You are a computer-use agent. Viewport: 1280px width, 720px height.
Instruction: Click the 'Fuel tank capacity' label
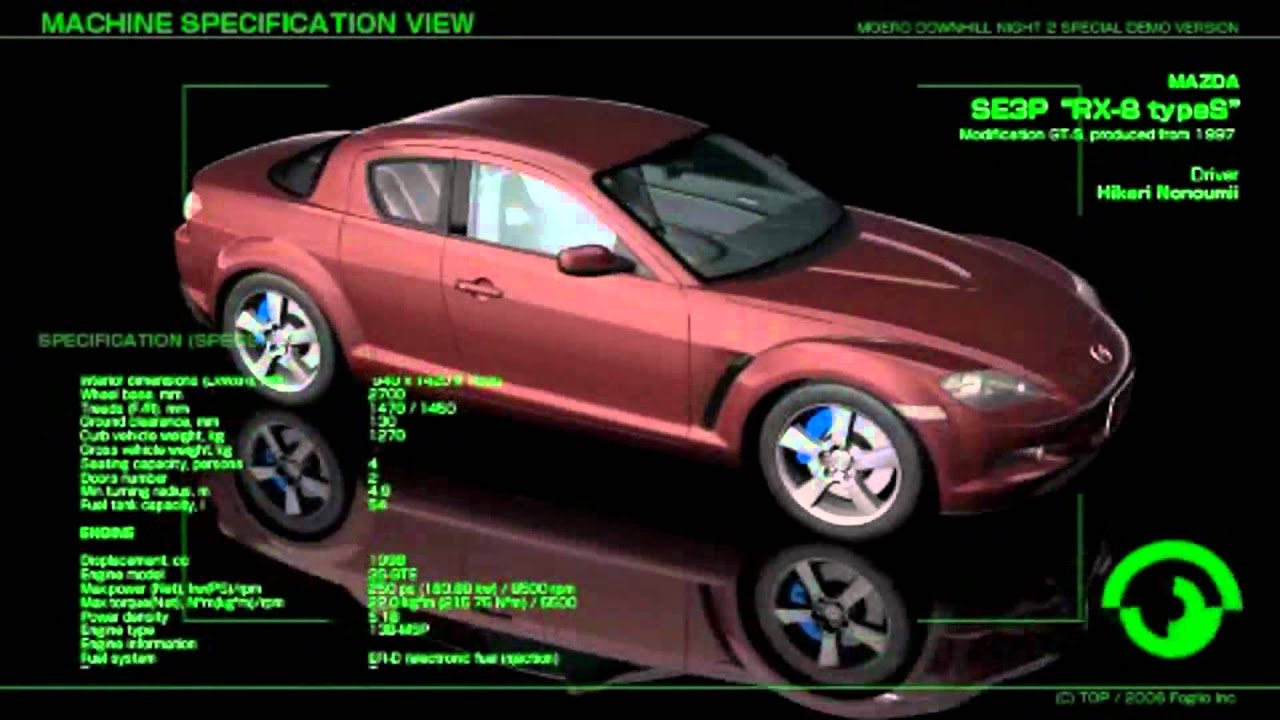click(143, 506)
